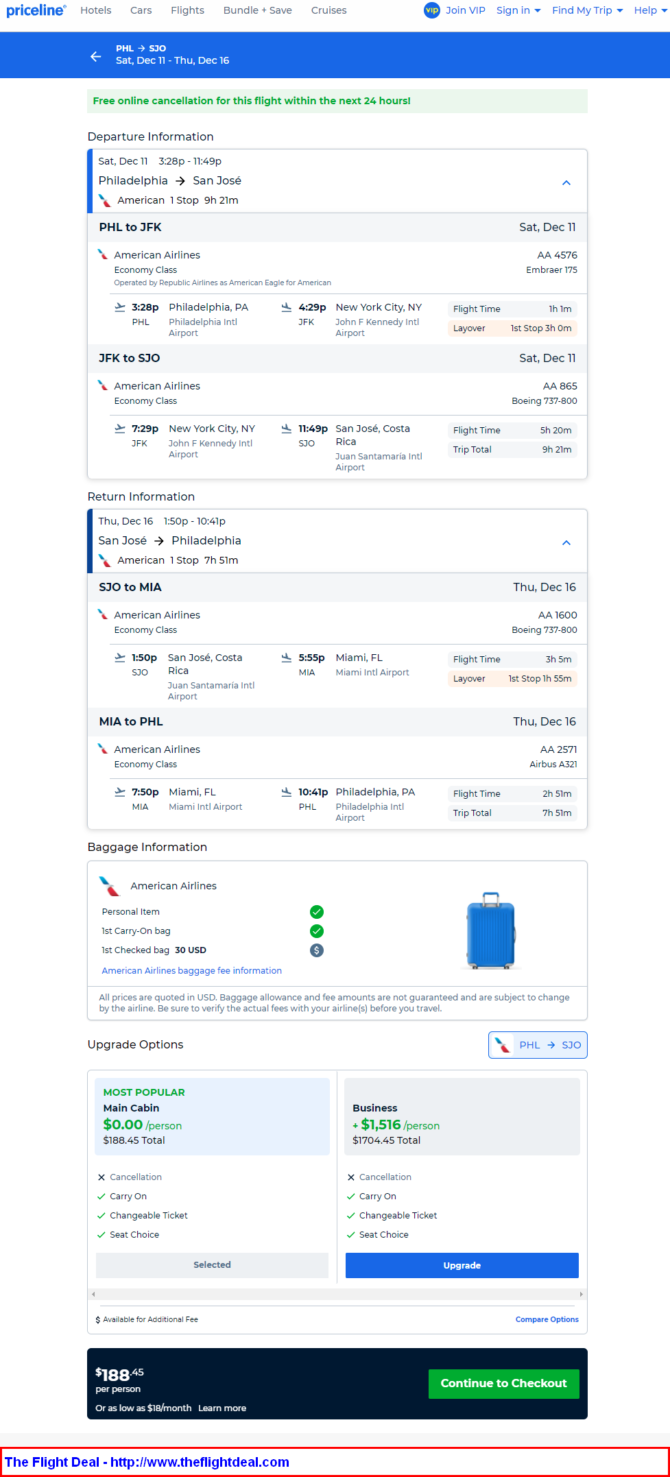Click the landing plane icon beside 5:55p
This screenshot has height=1477, width=670.
(x=287, y=657)
